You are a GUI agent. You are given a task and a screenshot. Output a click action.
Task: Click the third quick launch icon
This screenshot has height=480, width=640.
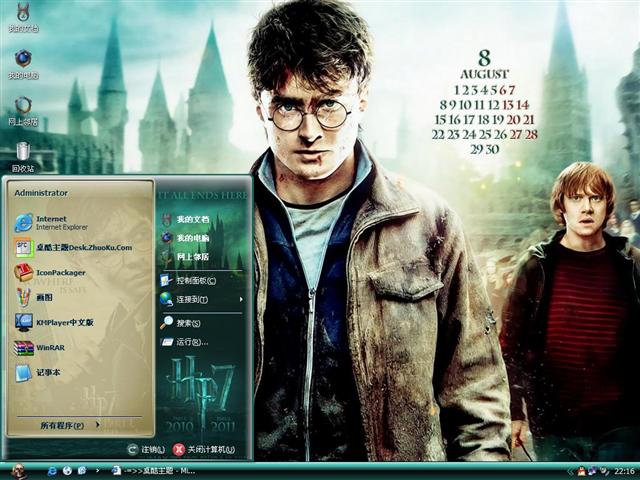coord(82,471)
